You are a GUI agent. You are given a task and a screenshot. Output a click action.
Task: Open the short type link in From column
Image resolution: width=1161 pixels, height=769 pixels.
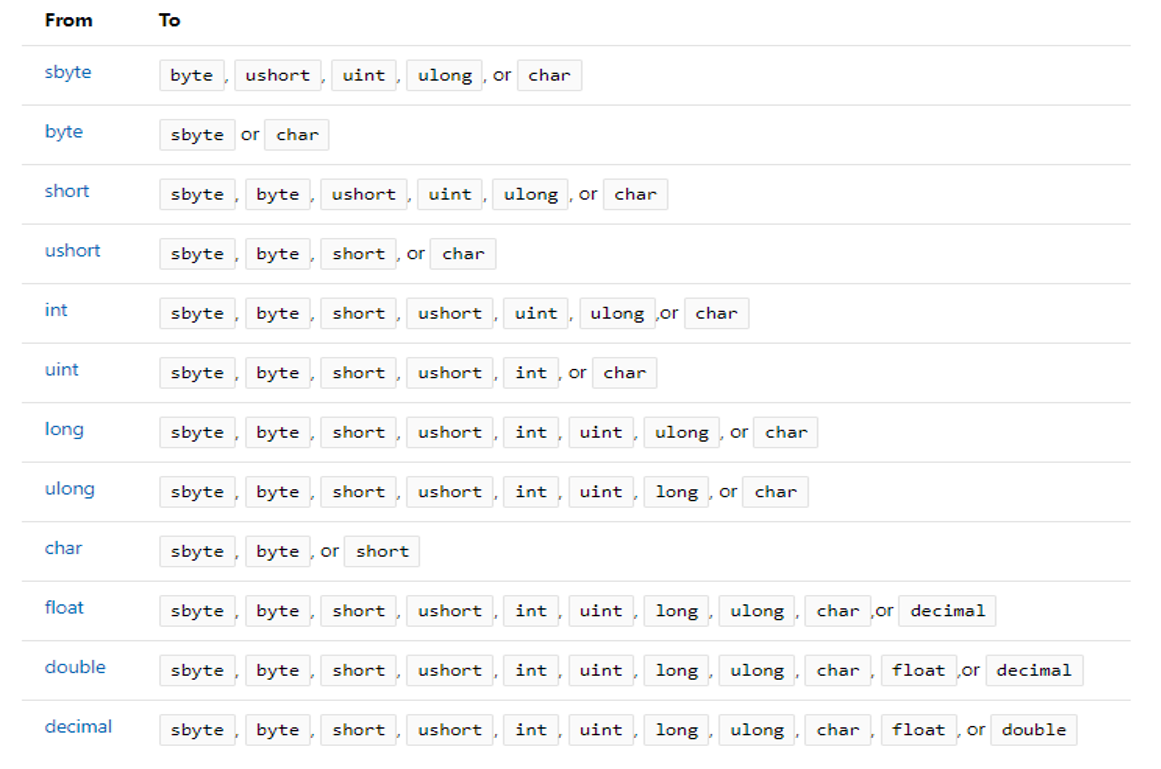[x=67, y=191]
